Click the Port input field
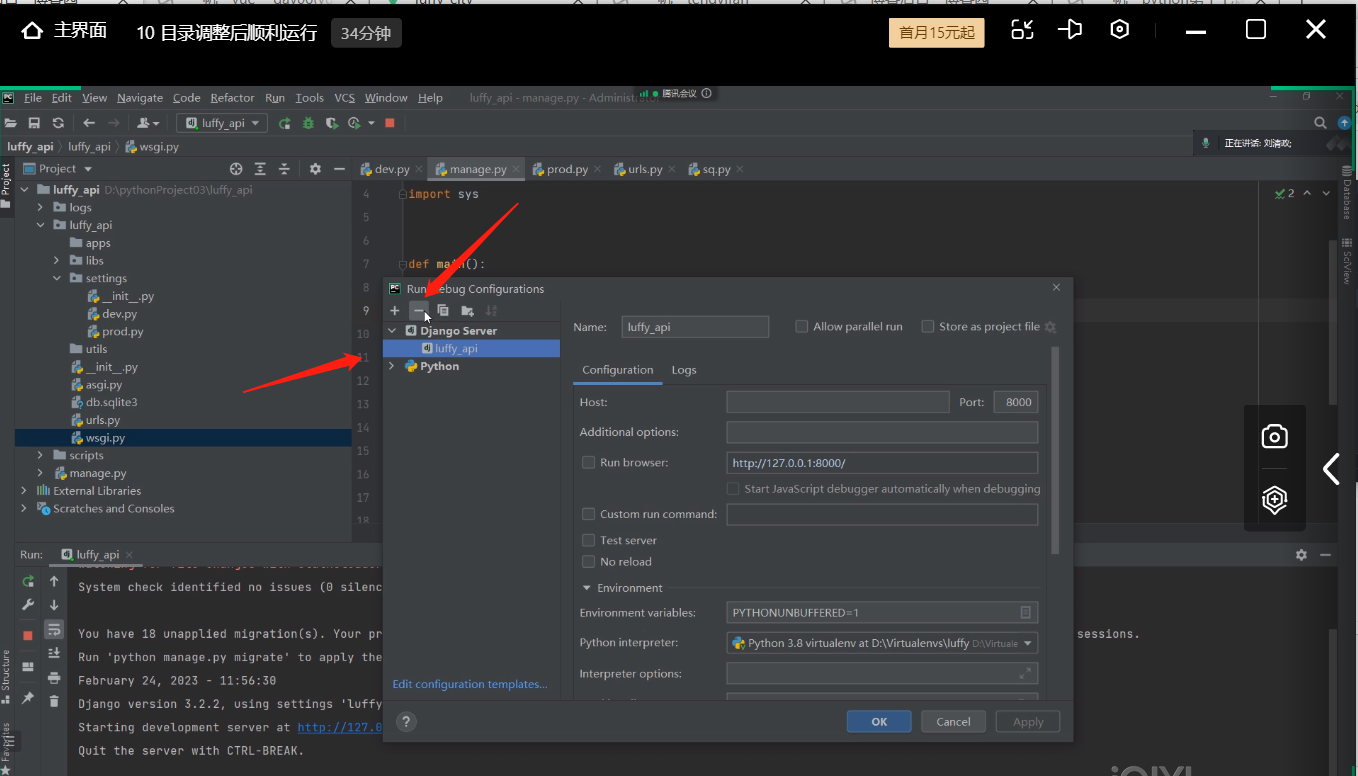This screenshot has width=1358, height=776. coord(1015,402)
